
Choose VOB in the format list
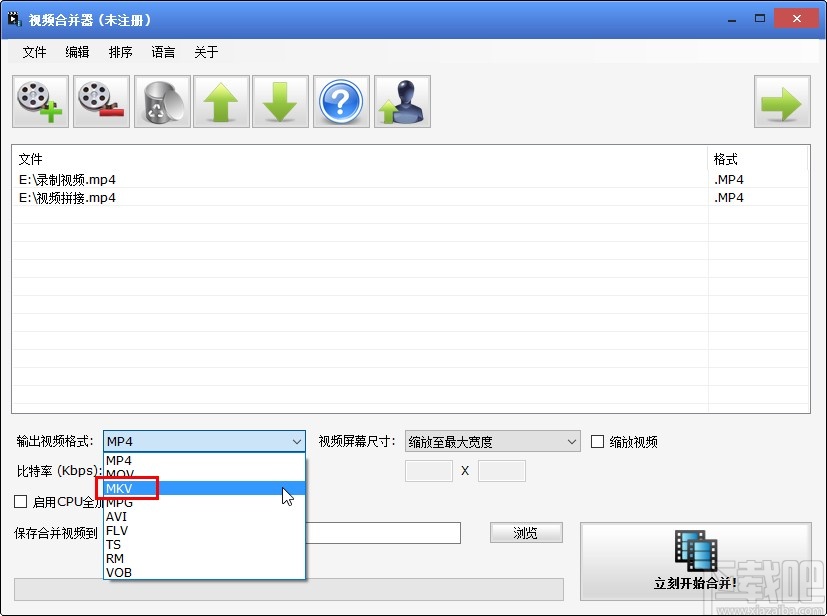[204, 572]
